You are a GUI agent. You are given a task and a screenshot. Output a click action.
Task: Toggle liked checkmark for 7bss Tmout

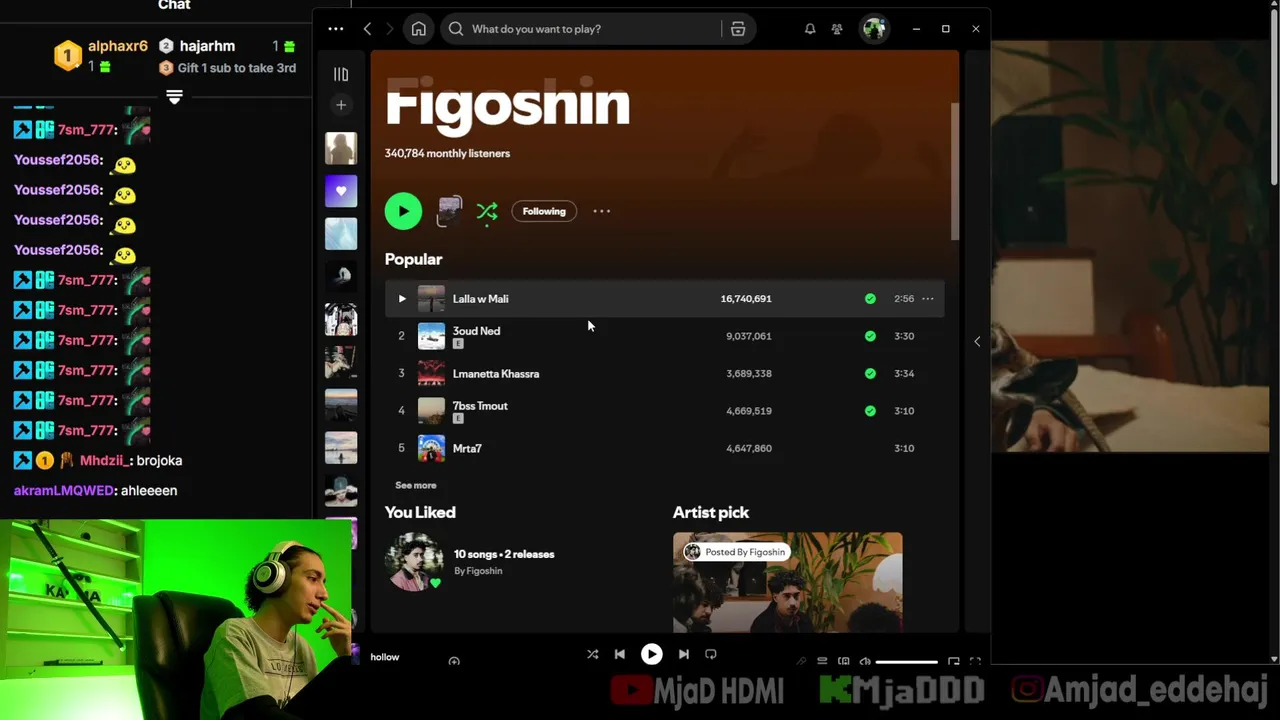[x=870, y=411]
